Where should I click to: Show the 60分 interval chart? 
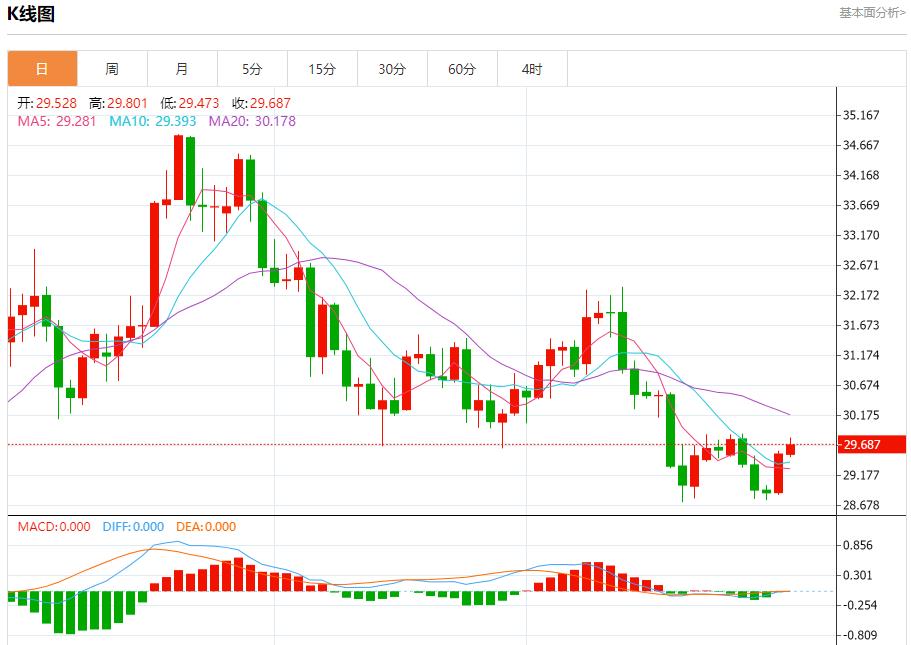(462, 69)
